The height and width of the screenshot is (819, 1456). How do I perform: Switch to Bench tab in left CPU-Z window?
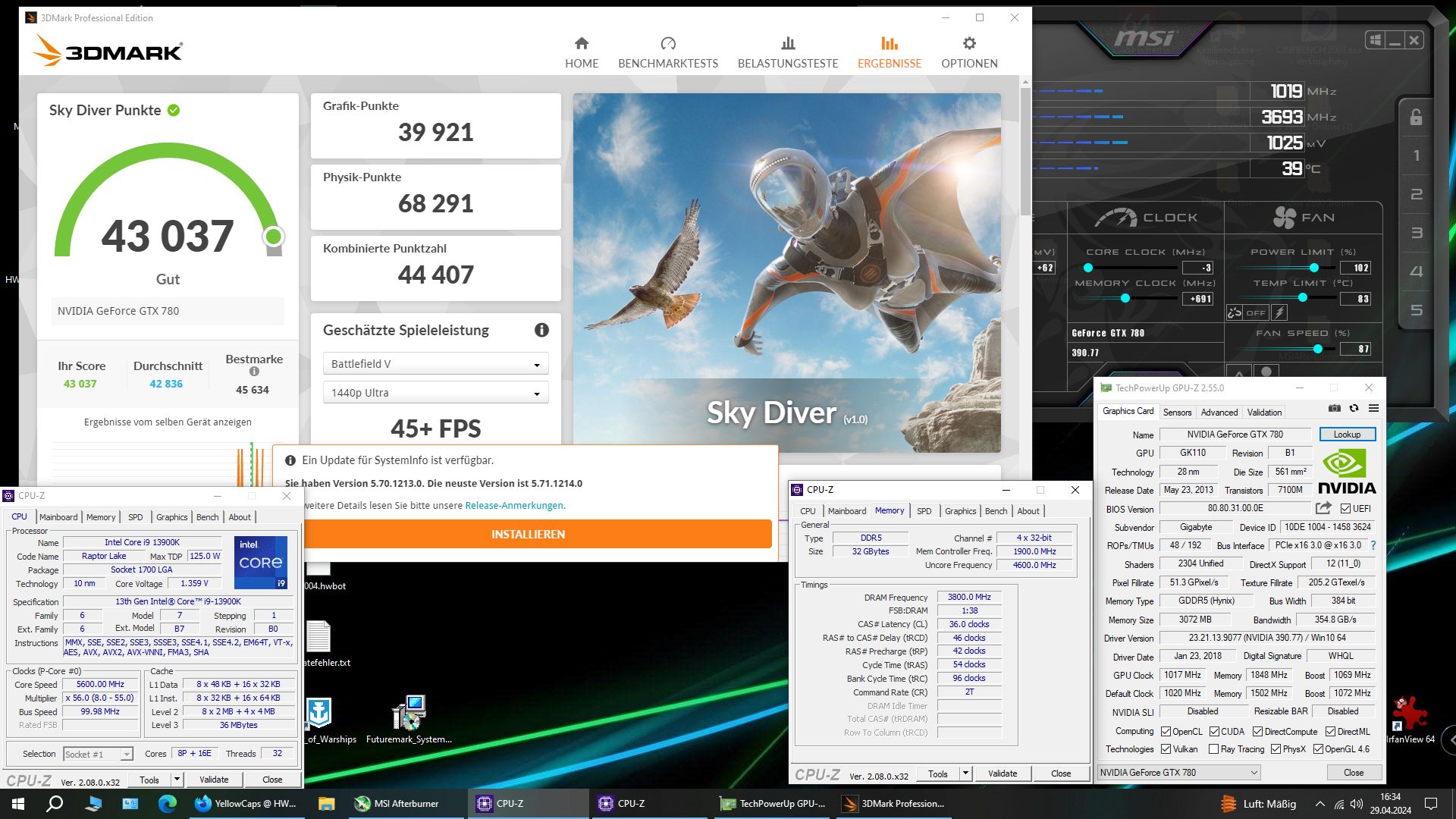[x=207, y=517]
